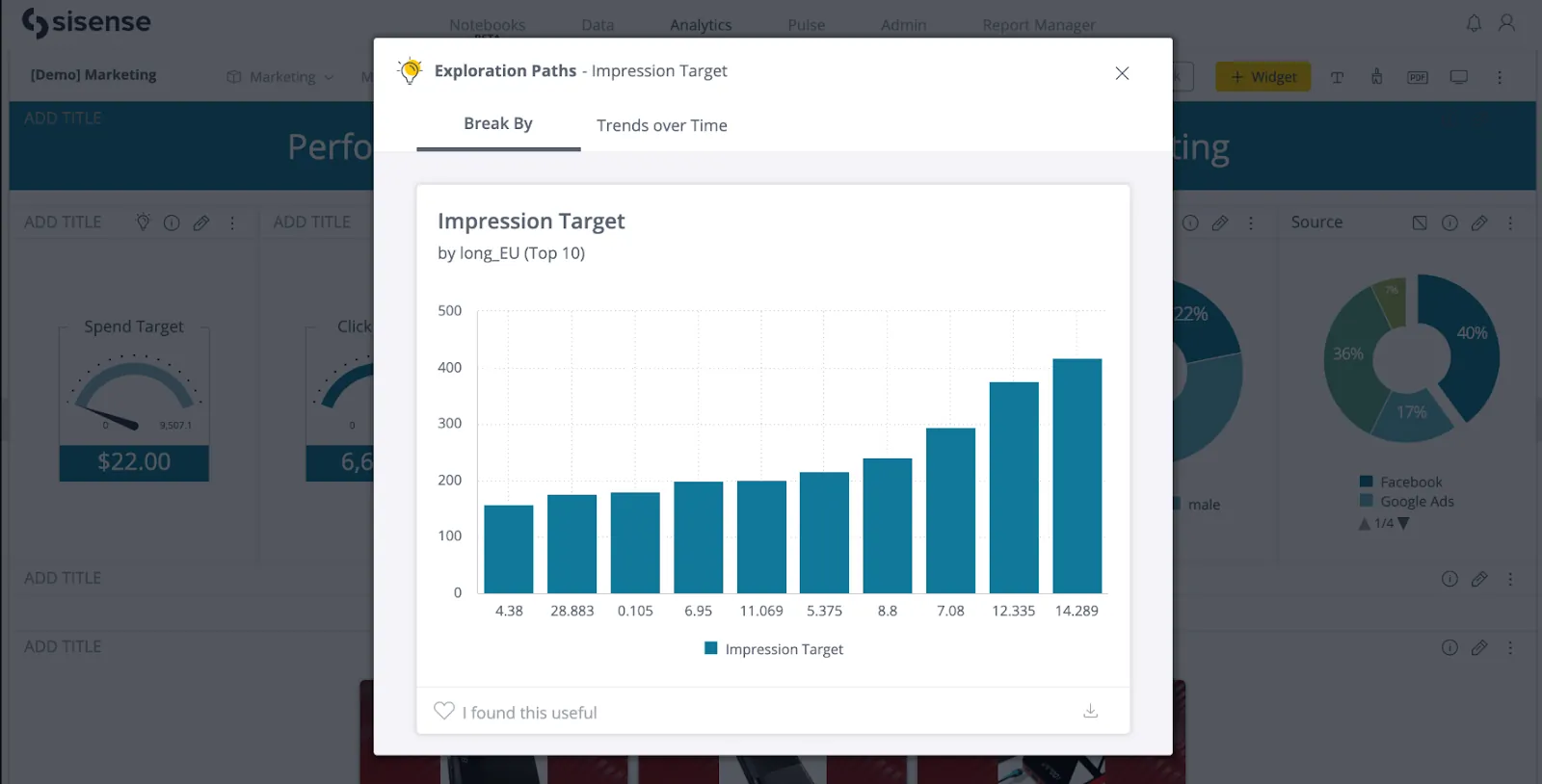Toggle Facebook legend item in Source chart

pyautogui.click(x=1410, y=482)
